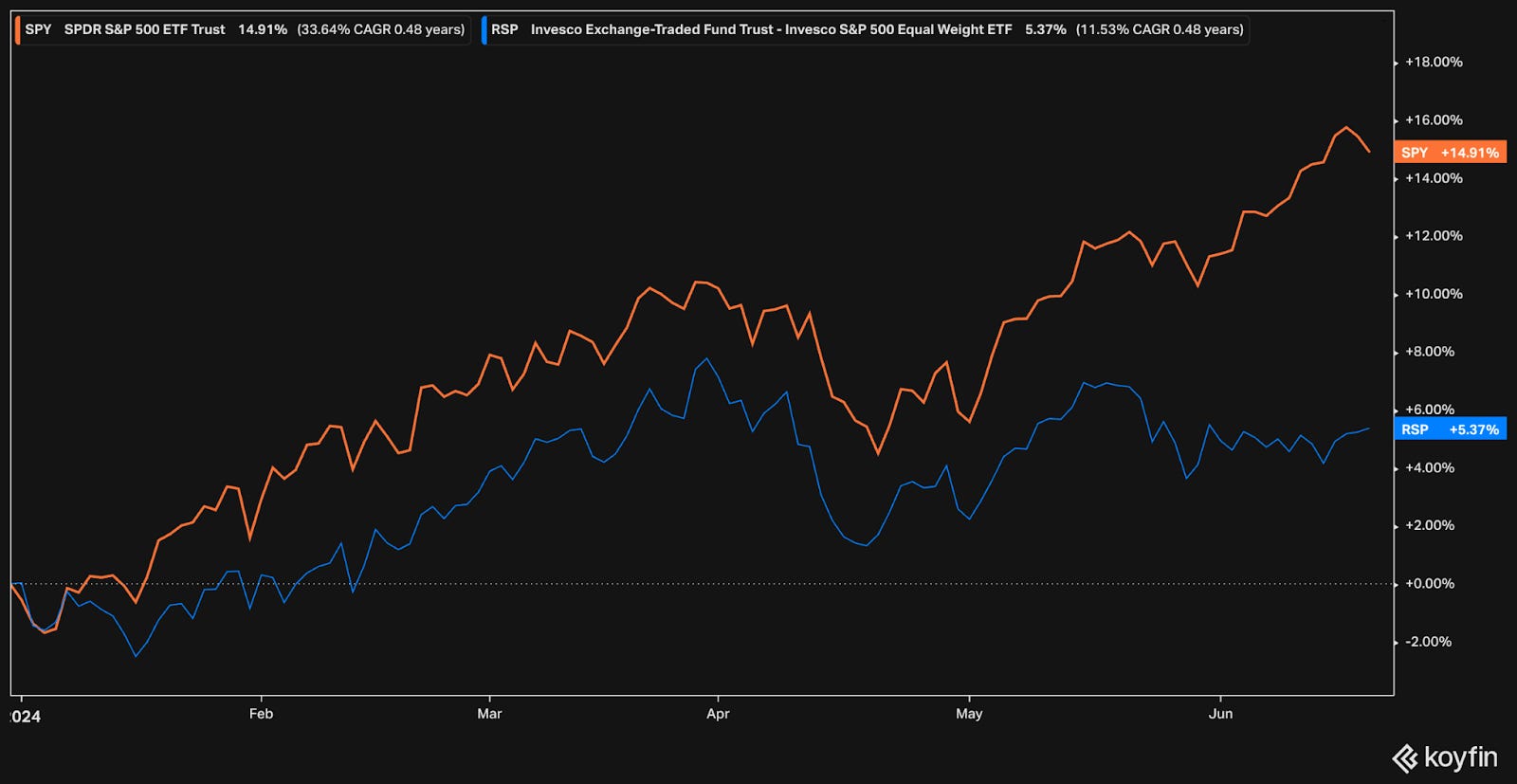
Task: Click the +2.00% axis label
Action: pos(1430,525)
